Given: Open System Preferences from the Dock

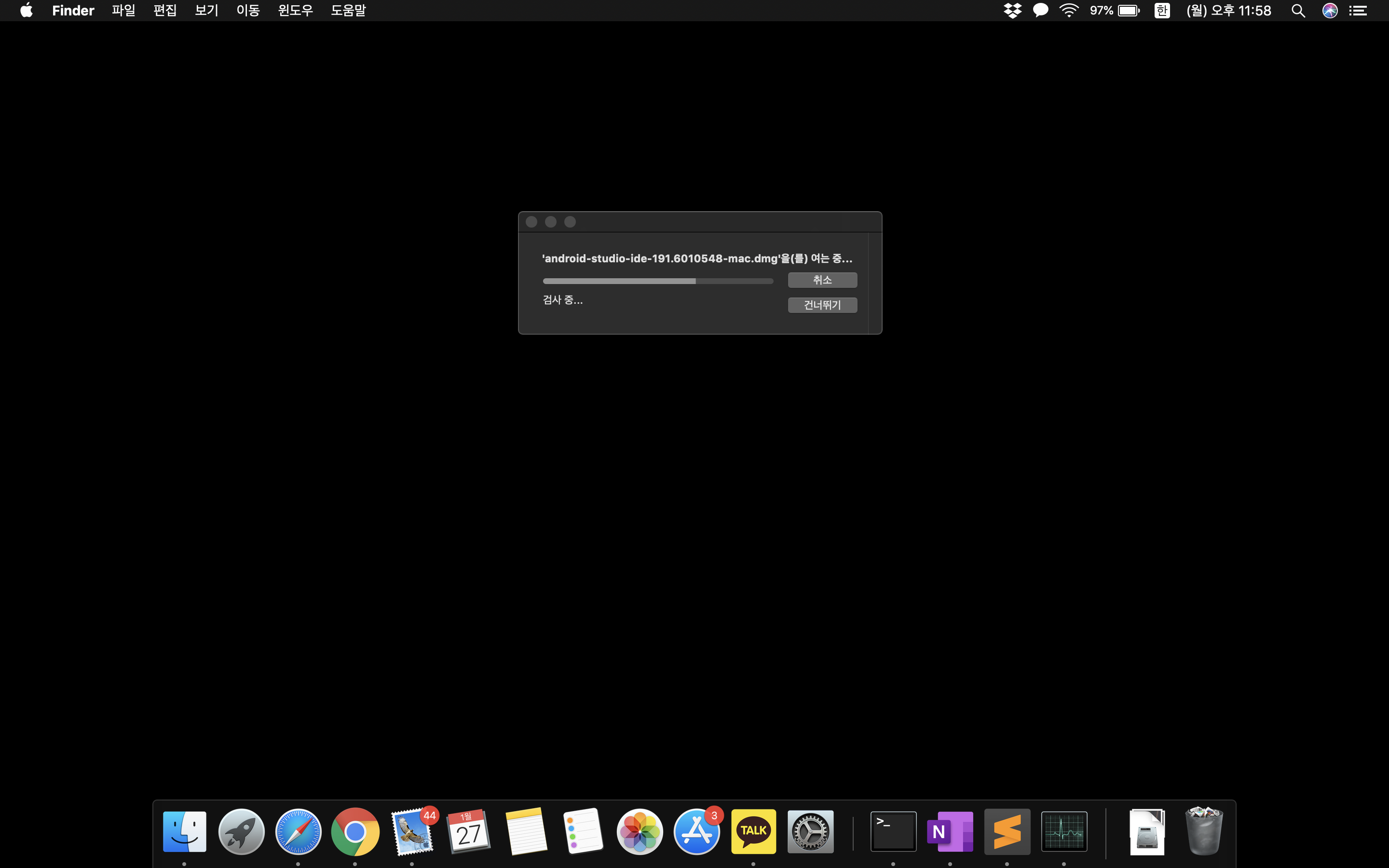Looking at the screenshot, I should coord(810,831).
